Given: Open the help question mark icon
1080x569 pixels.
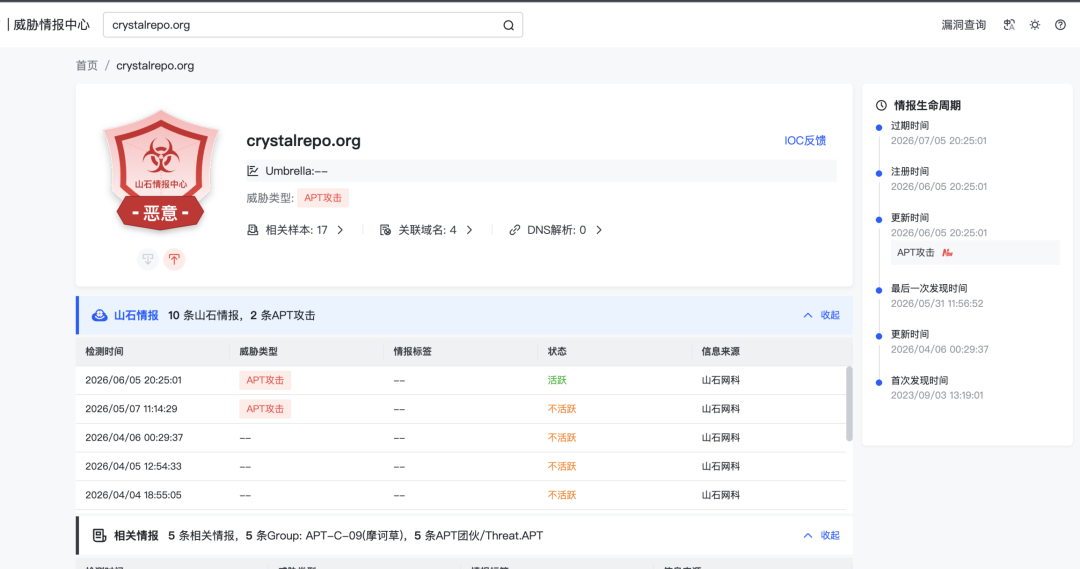Looking at the screenshot, I should 1060,25.
